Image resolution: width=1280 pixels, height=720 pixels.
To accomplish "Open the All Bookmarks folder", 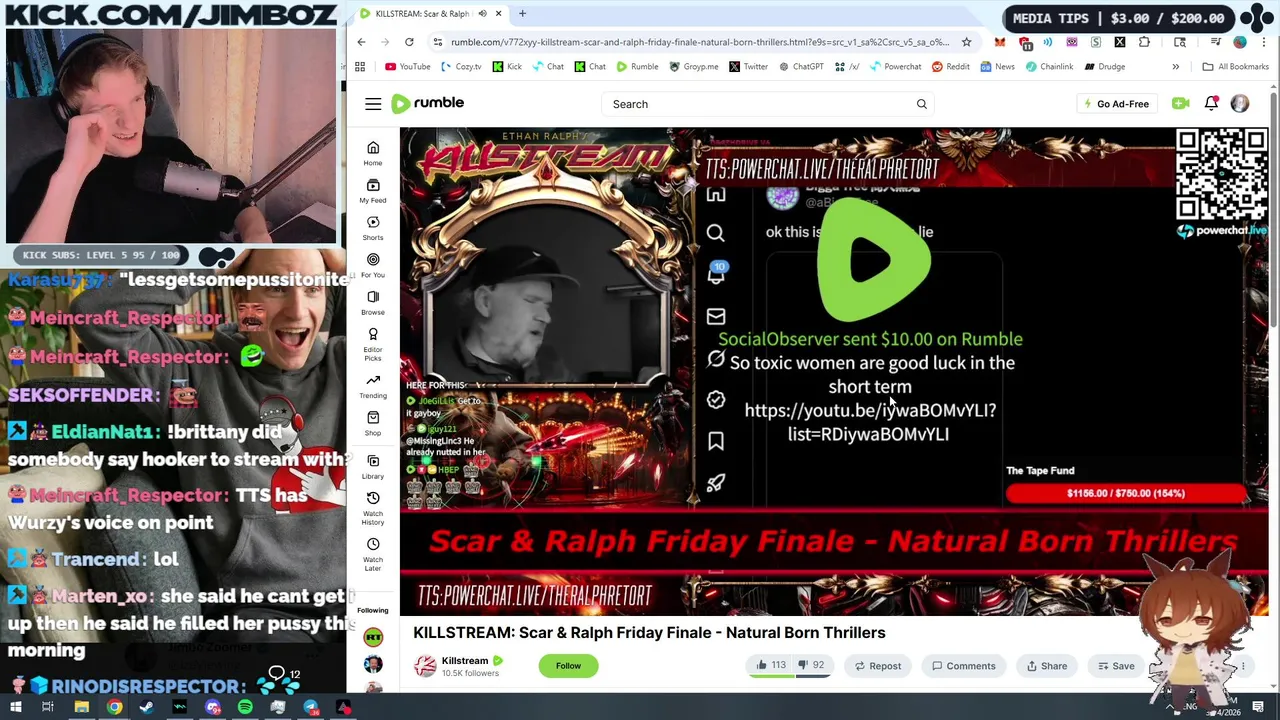I will click(1236, 67).
